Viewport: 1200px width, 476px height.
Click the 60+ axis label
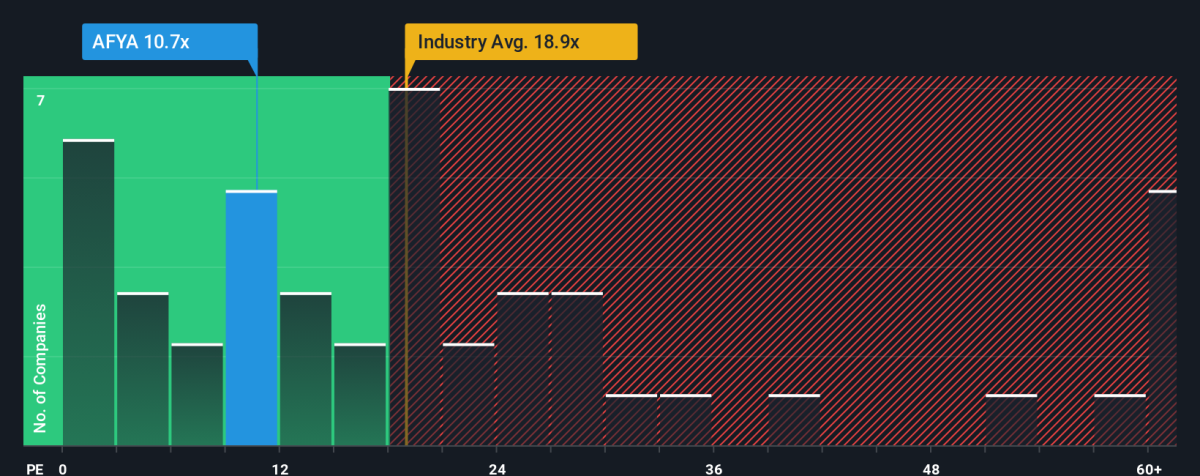pyautogui.click(x=1149, y=469)
